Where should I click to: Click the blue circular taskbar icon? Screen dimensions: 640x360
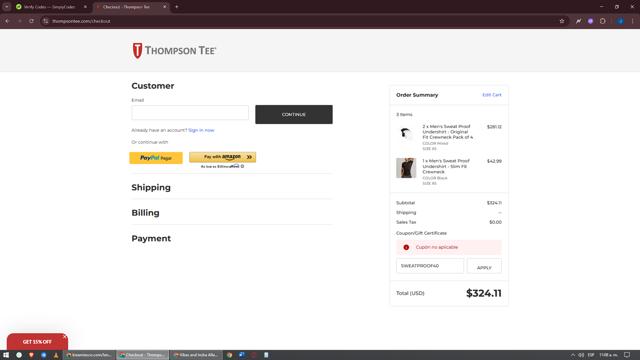tap(43, 355)
